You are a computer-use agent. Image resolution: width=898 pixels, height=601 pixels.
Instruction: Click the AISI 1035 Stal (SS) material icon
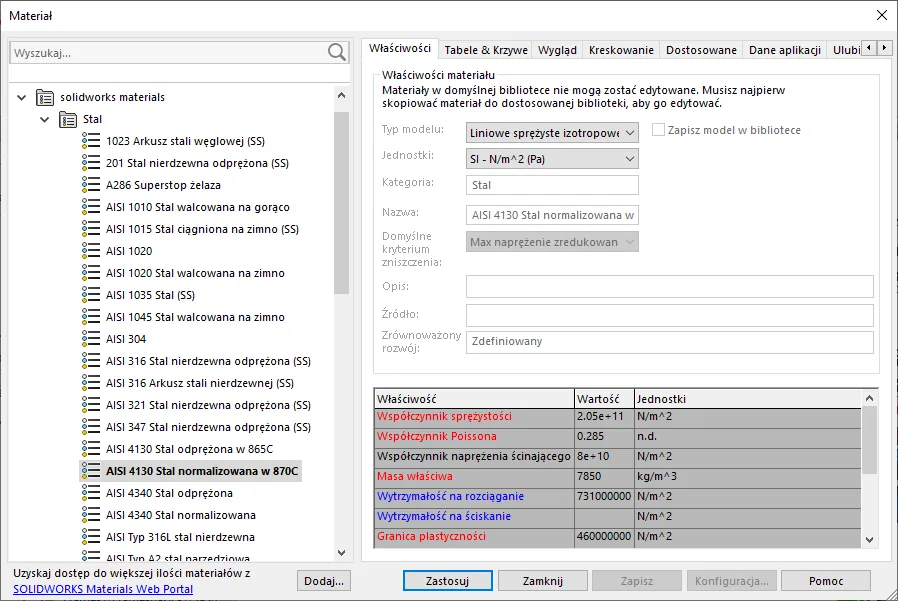pyautogui.click(x=91, y=295)
